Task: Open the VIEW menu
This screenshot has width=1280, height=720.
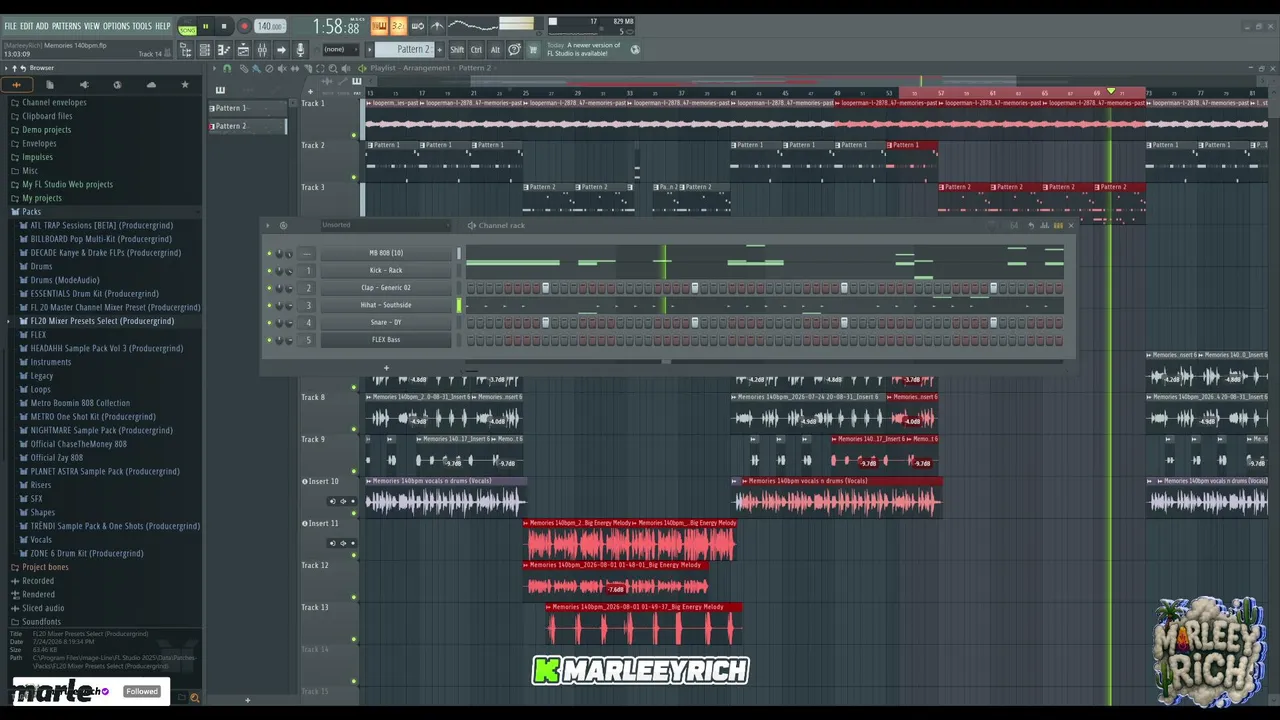Action: pyautogui.click(x=92, y=26)
